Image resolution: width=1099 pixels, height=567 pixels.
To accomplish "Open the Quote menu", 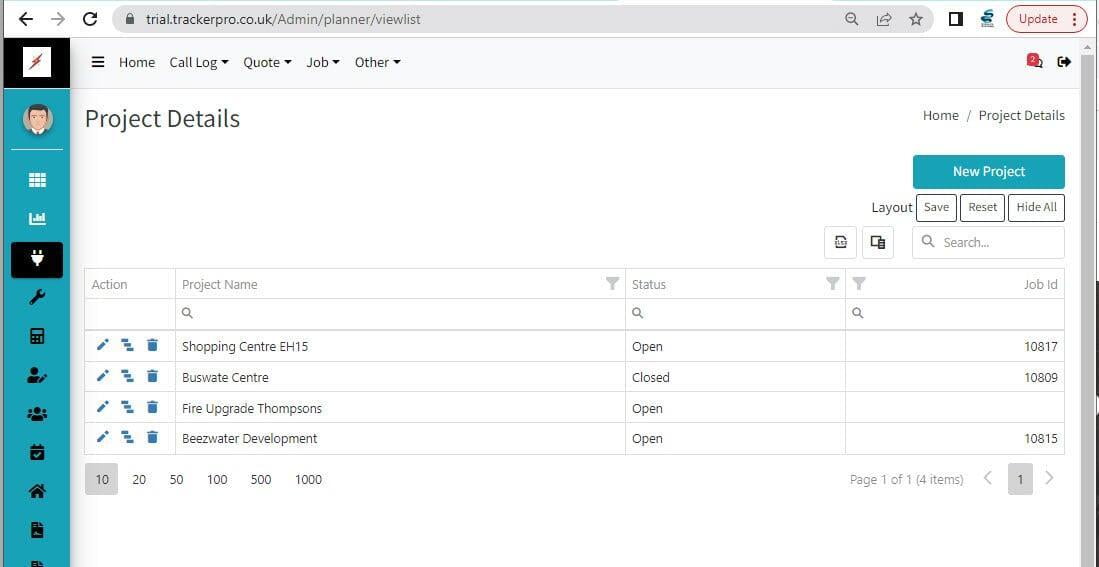I will (267, 62).
